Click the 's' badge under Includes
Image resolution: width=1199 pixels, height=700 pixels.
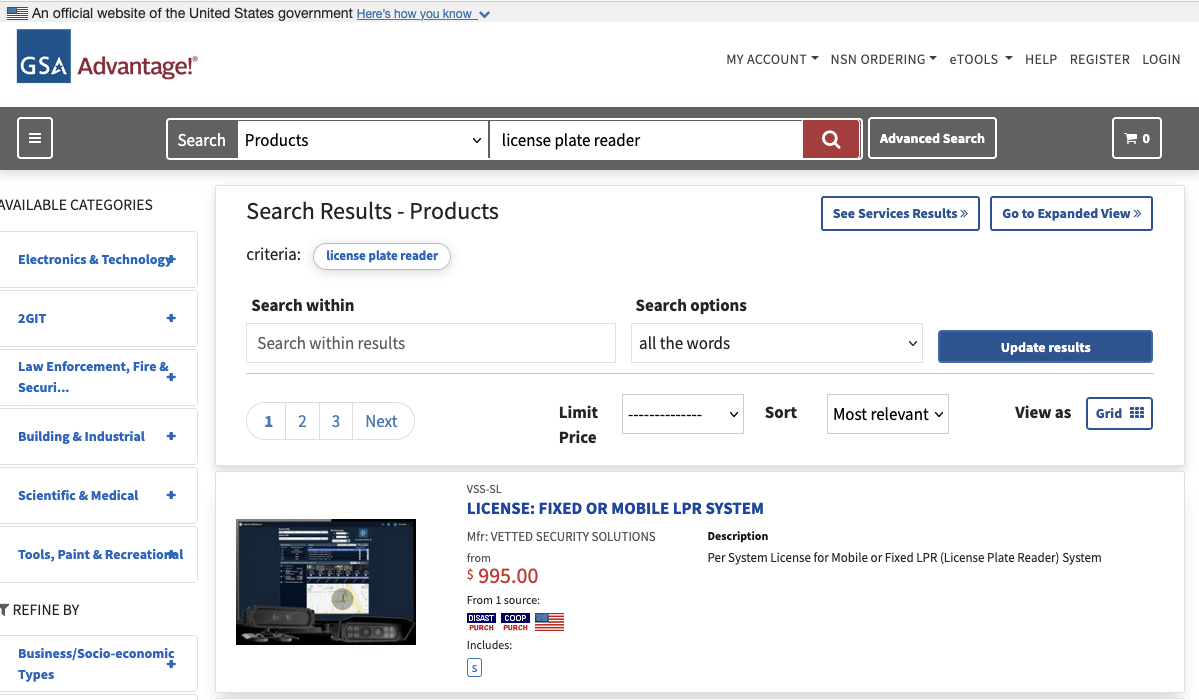[x=473, y=667]
